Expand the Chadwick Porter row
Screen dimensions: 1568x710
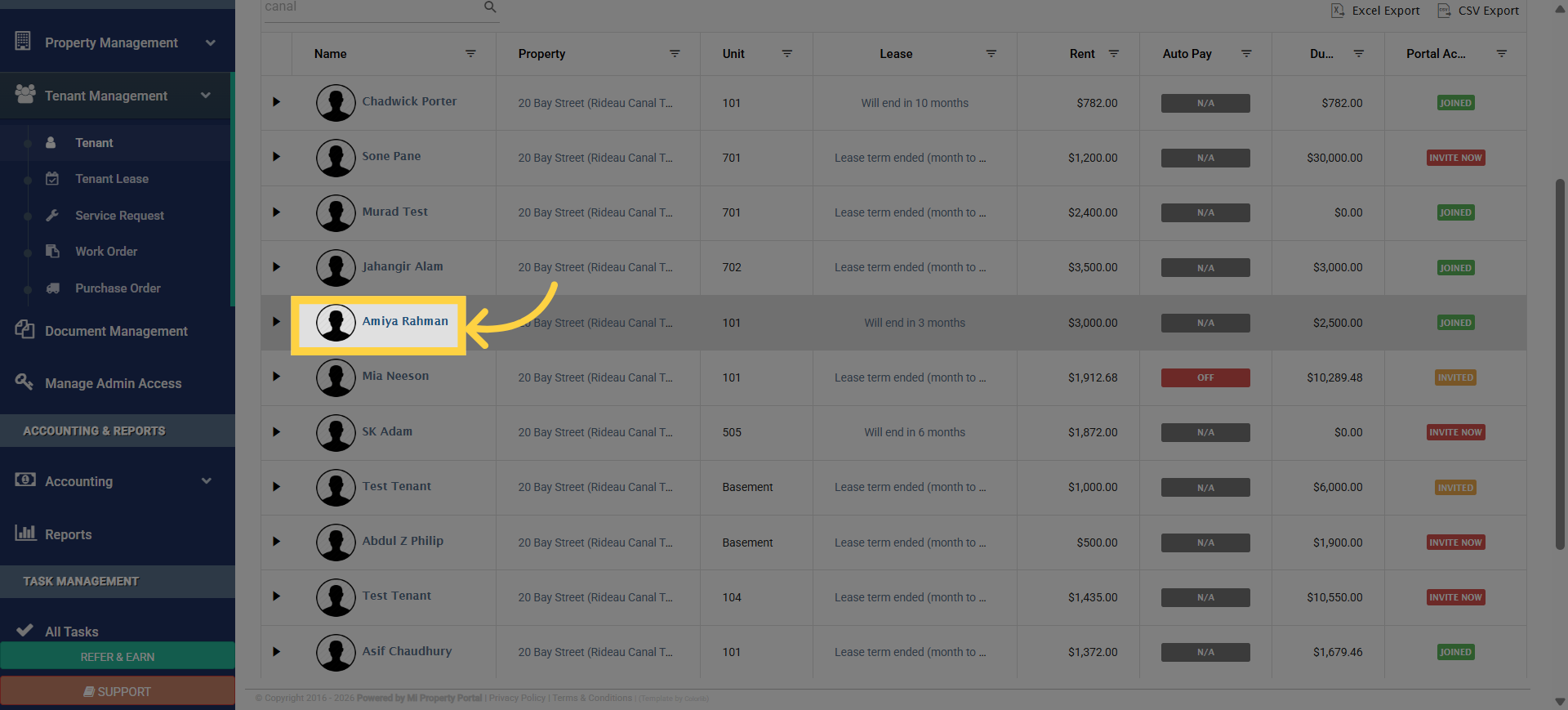click(x=276, y=102)
